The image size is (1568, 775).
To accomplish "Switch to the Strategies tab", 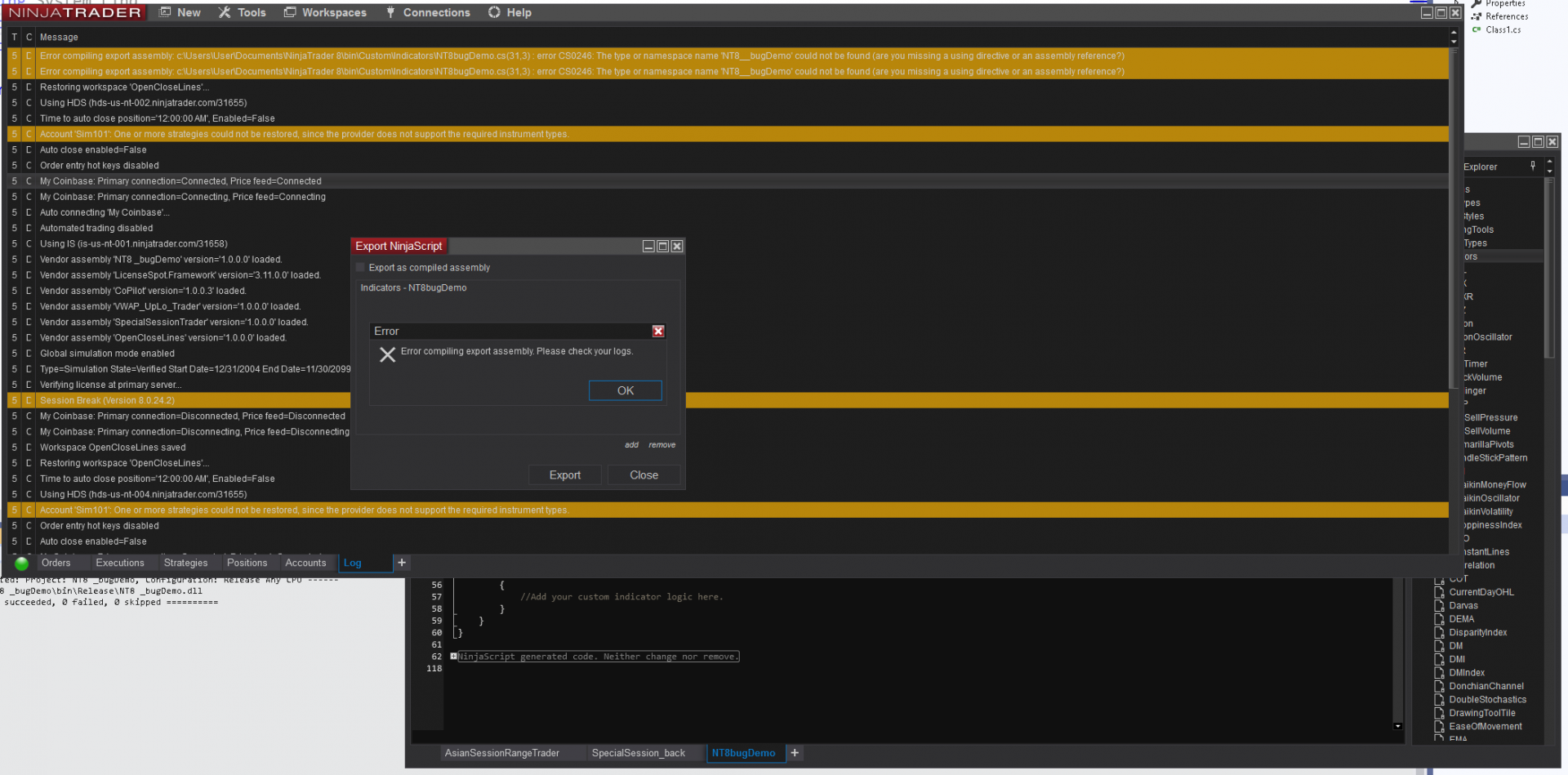I will [186, 563].
